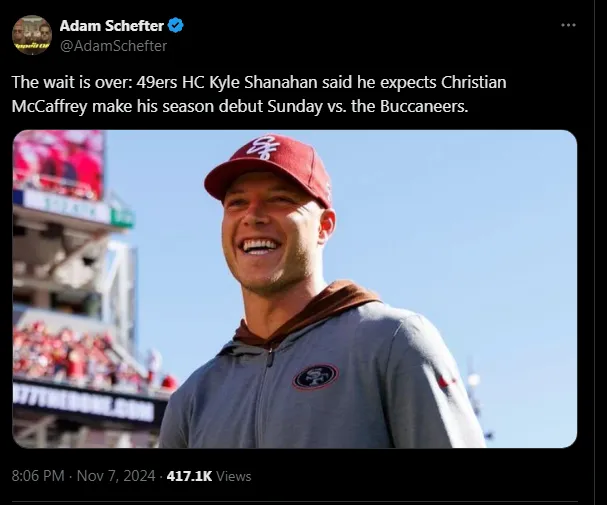This screenshot has width=607, height=505.
Task: Click the 8:06 PM timestamp
Action: pos(40,476)
